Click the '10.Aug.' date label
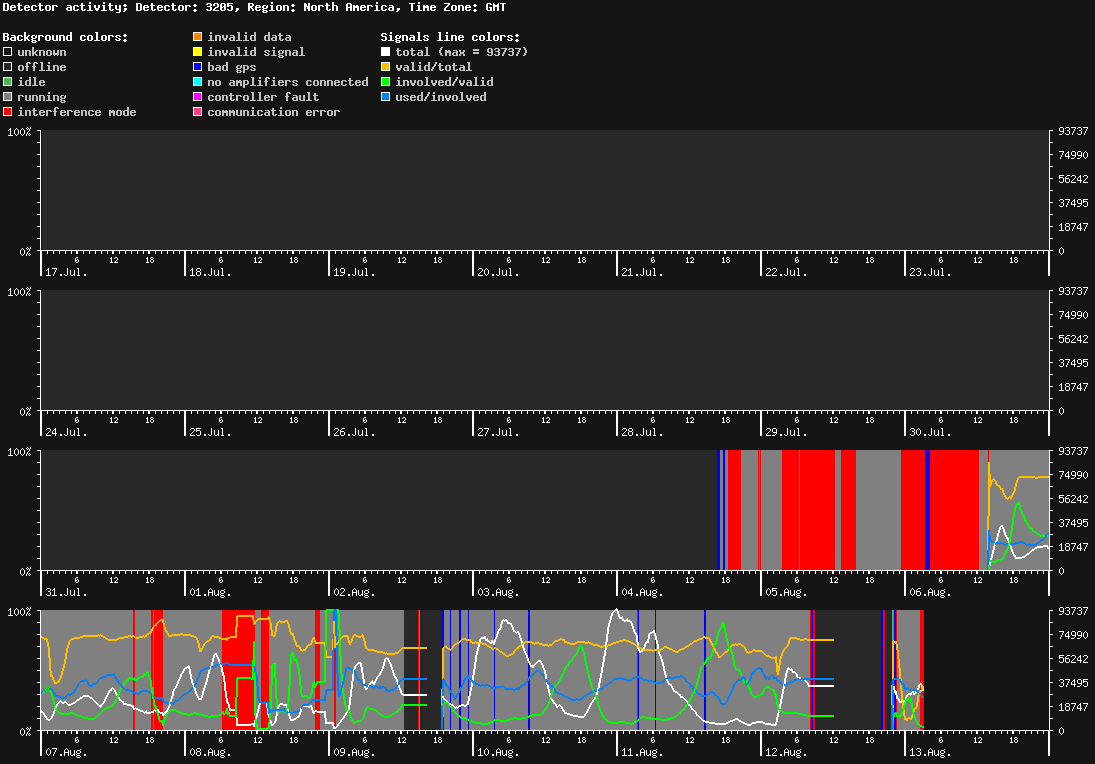The height and width of the screenshot is (764, 1095). click(x=499, y=752)
